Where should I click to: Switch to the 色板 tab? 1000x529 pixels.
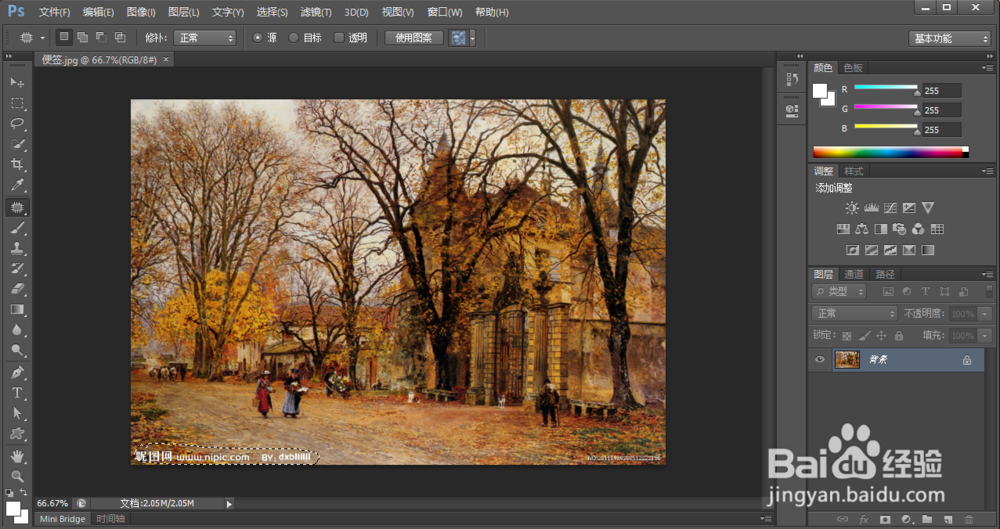point(853,68)
